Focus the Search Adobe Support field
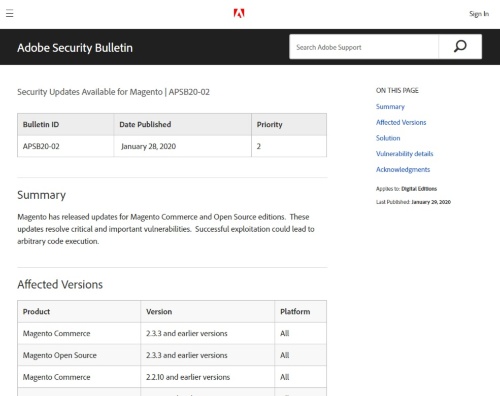 click(364, 47)
